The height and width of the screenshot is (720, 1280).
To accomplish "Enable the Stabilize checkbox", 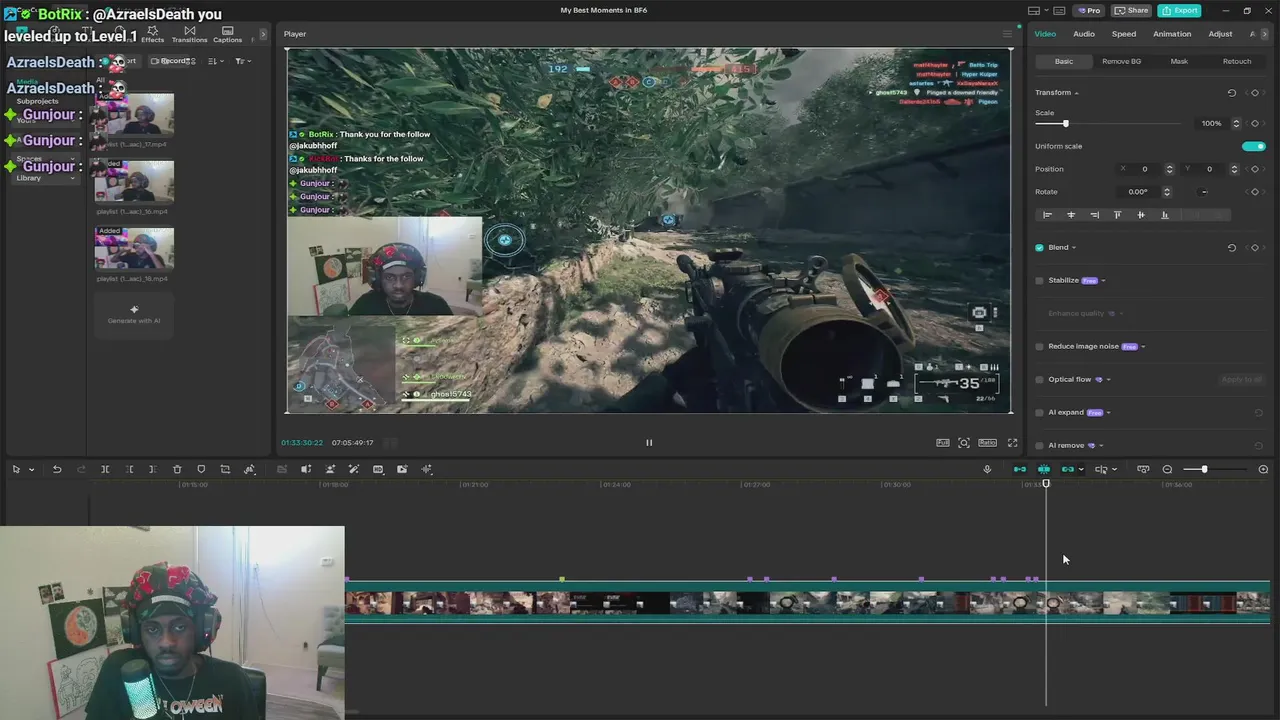I will (x=1040, y=281).
